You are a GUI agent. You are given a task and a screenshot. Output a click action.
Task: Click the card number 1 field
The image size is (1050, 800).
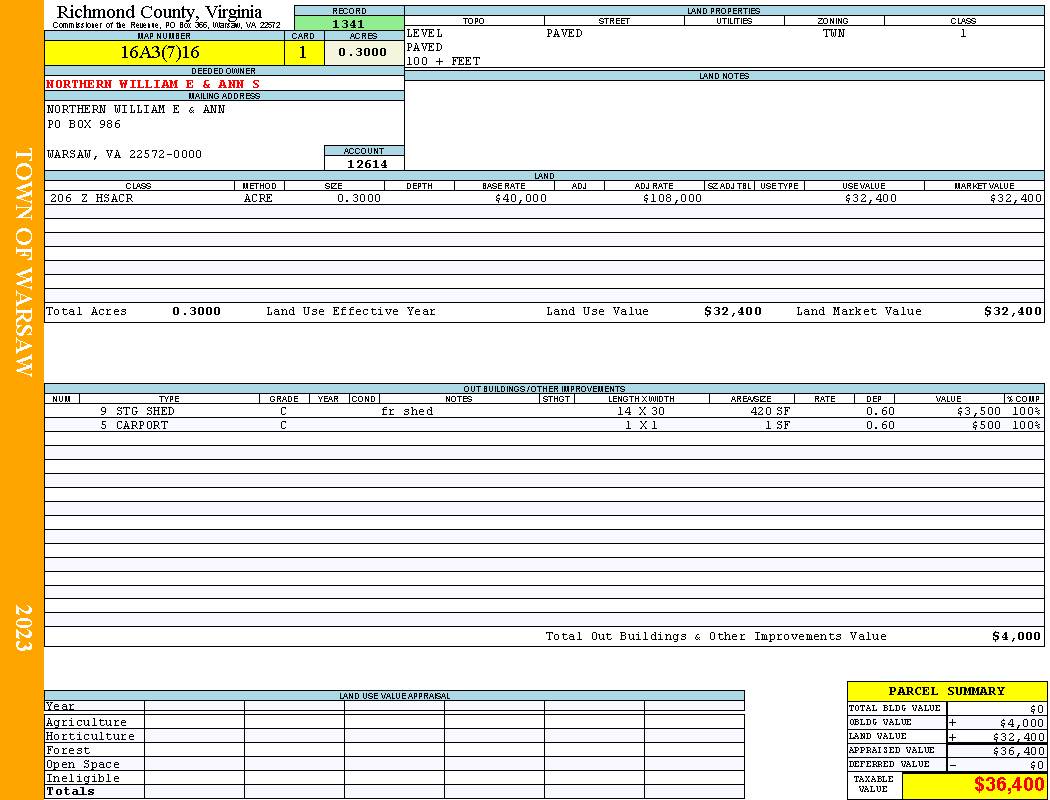(303, 52)
